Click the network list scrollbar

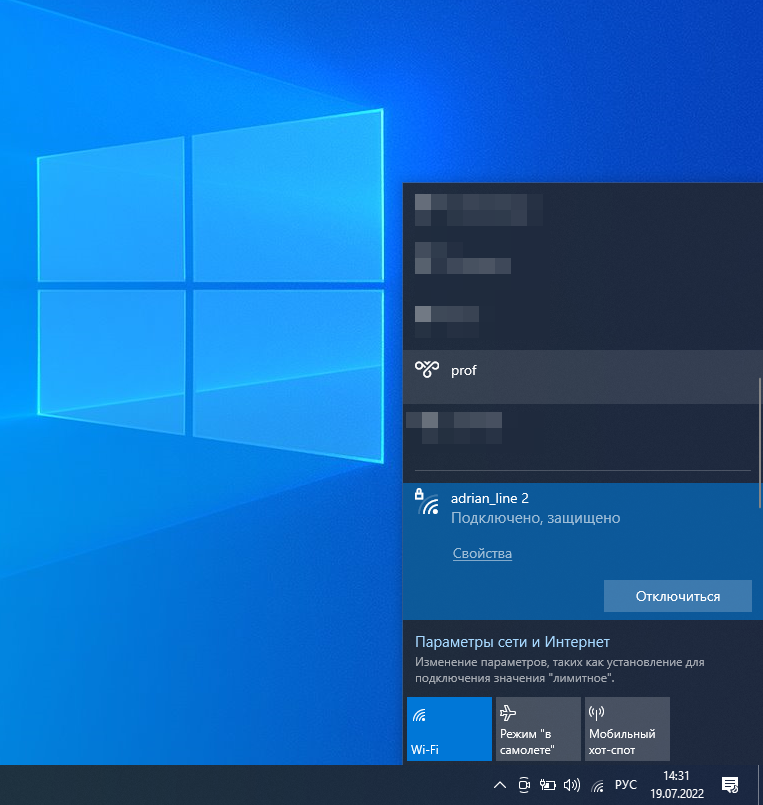point(760,443)
